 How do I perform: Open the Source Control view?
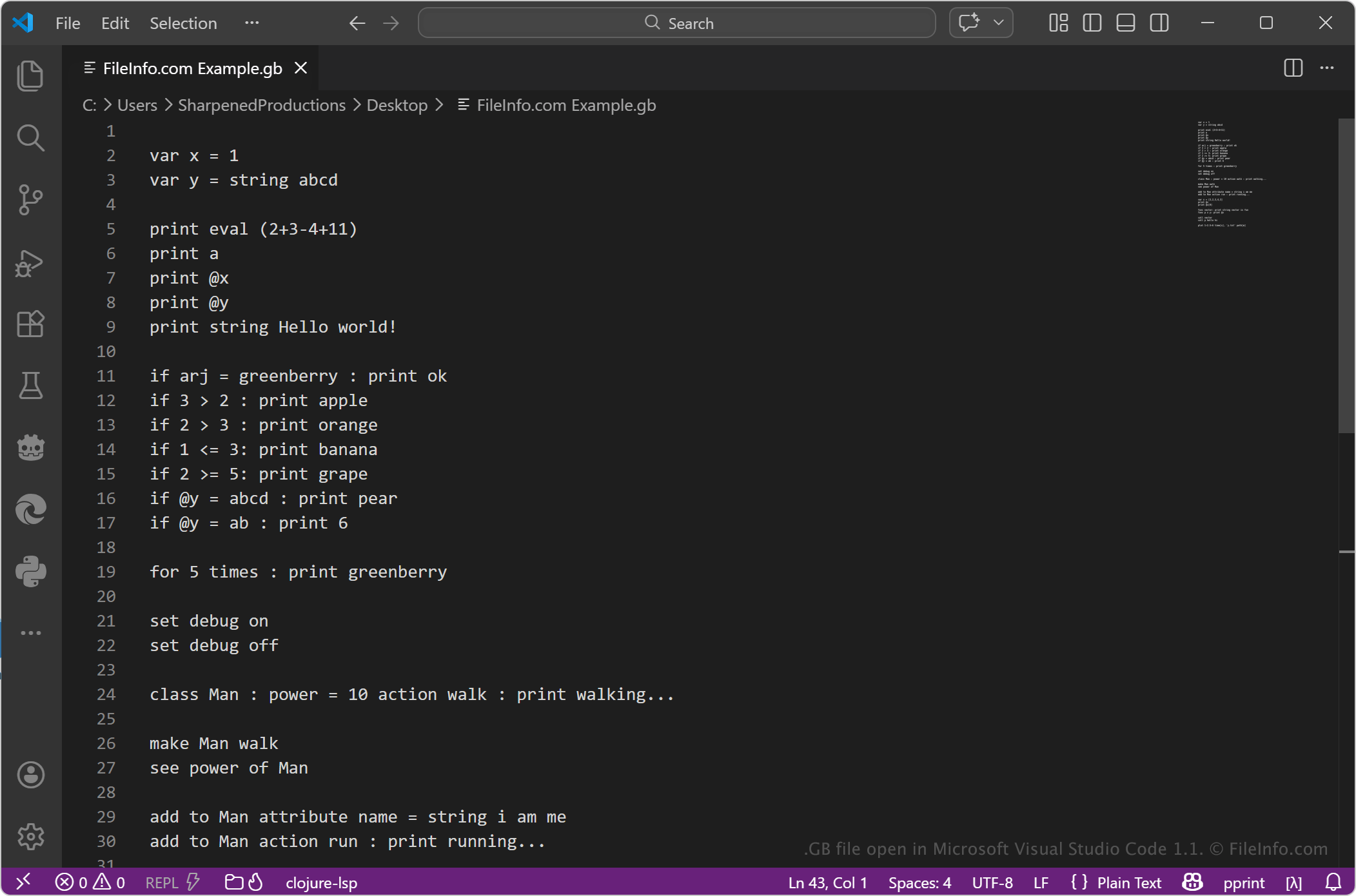30,200
